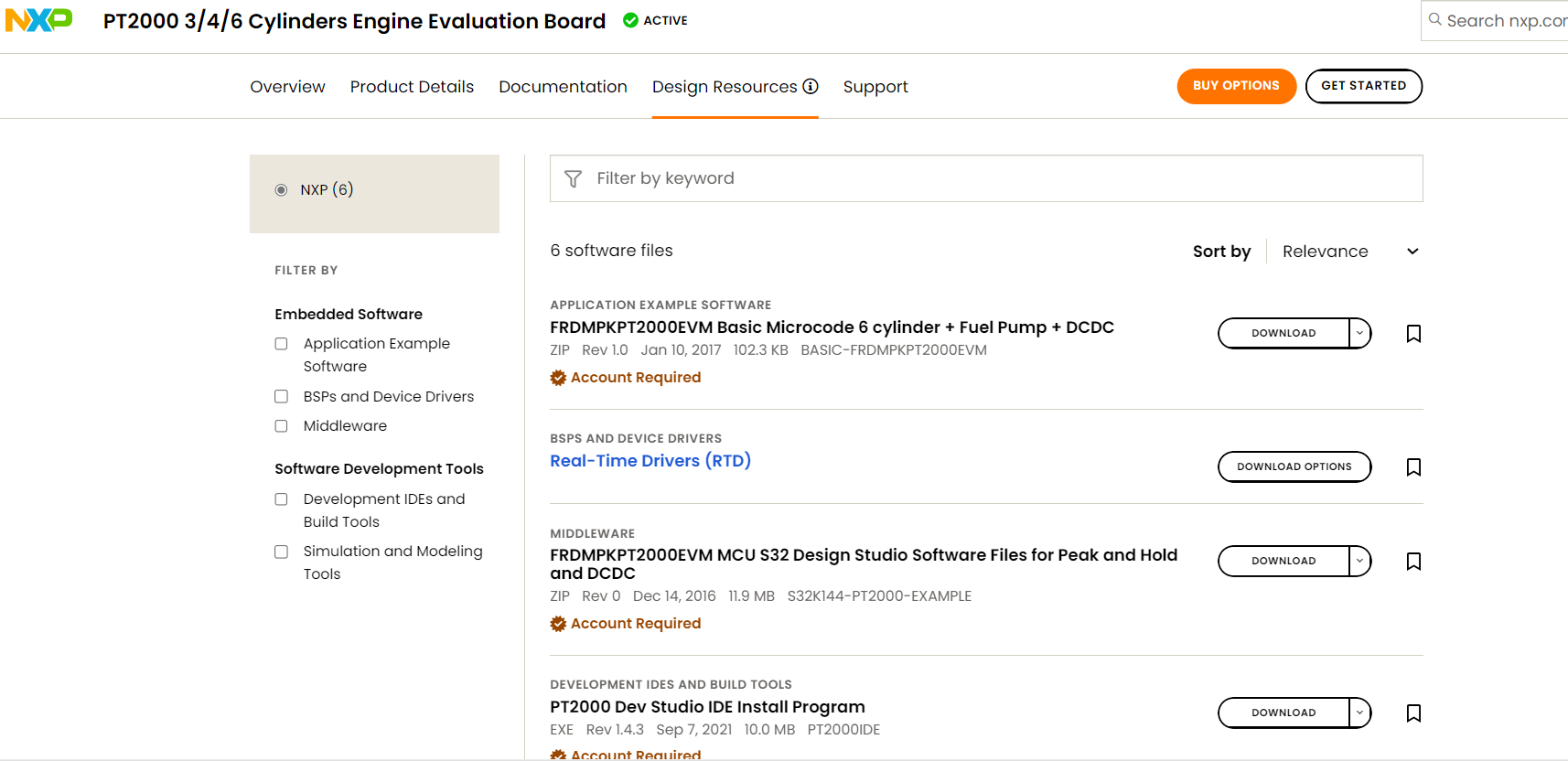Click the 'S32K144-PT2000-EXAMPLE' file ID text
1568x761 pixels.
[879, 596]
